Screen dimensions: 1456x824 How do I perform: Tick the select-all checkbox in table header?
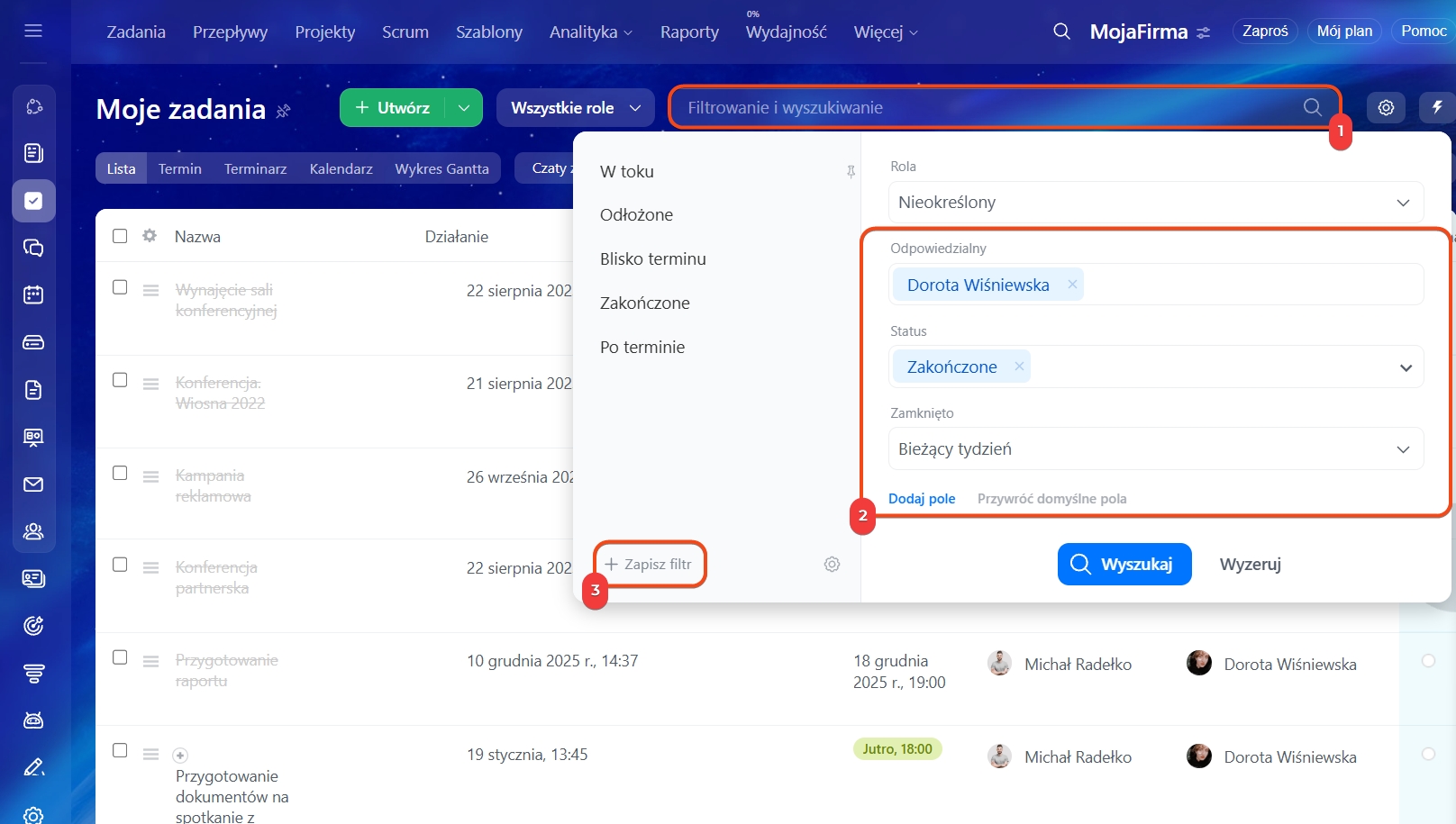pyautogui.click(x=120, y=236)
